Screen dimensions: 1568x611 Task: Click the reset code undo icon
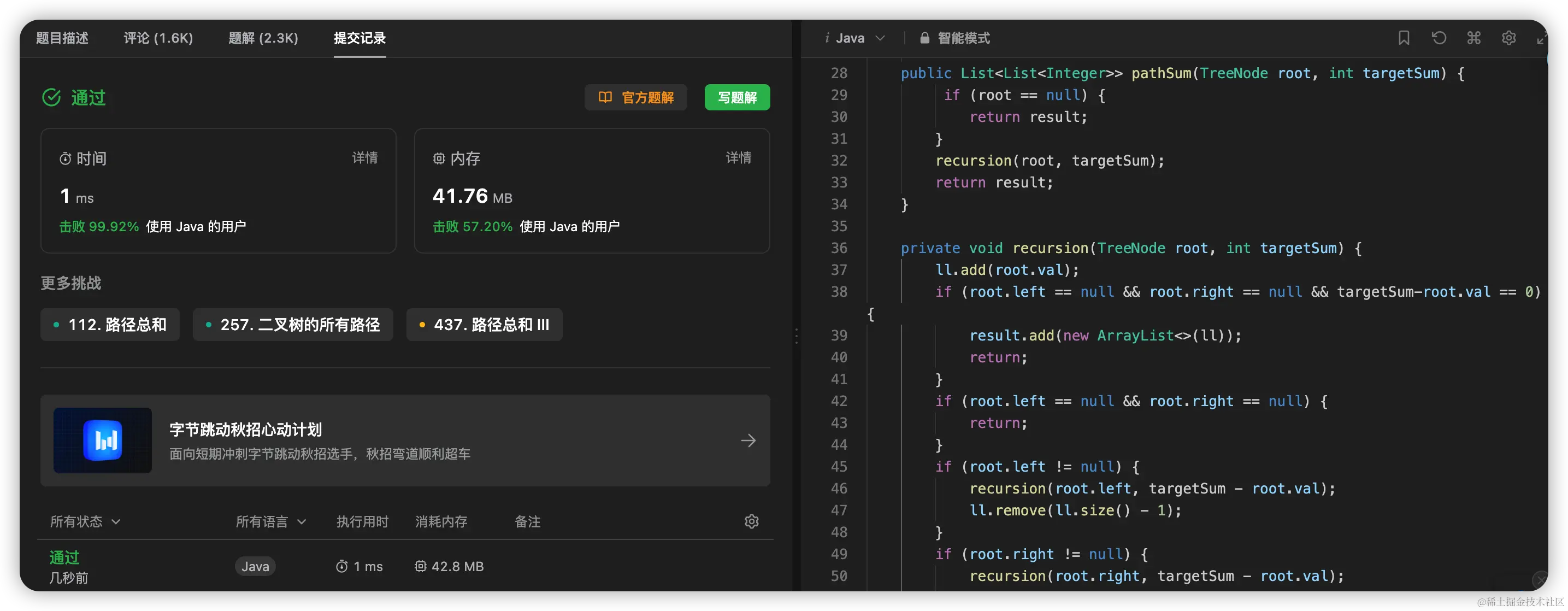[1439, 38]
